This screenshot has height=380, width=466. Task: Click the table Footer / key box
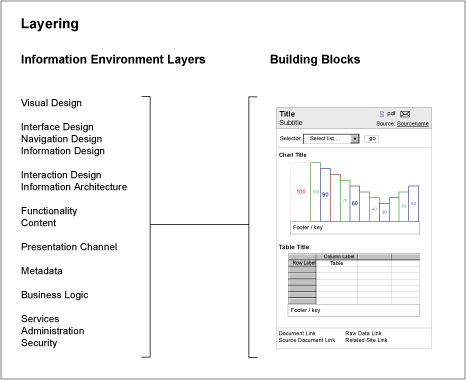click(353, 310)
